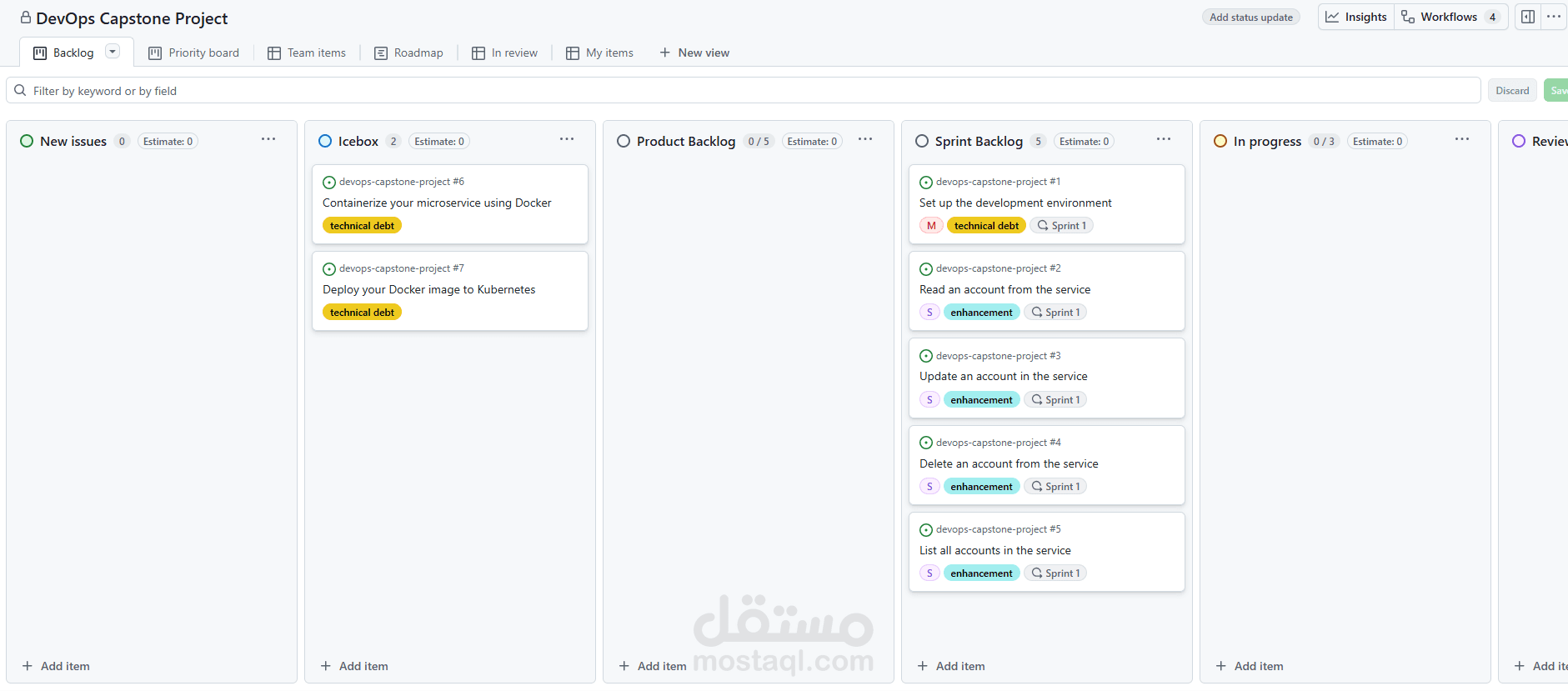1568x691 pixels.
Task: Open Product Backlog column menu
Action: [865, 139]
